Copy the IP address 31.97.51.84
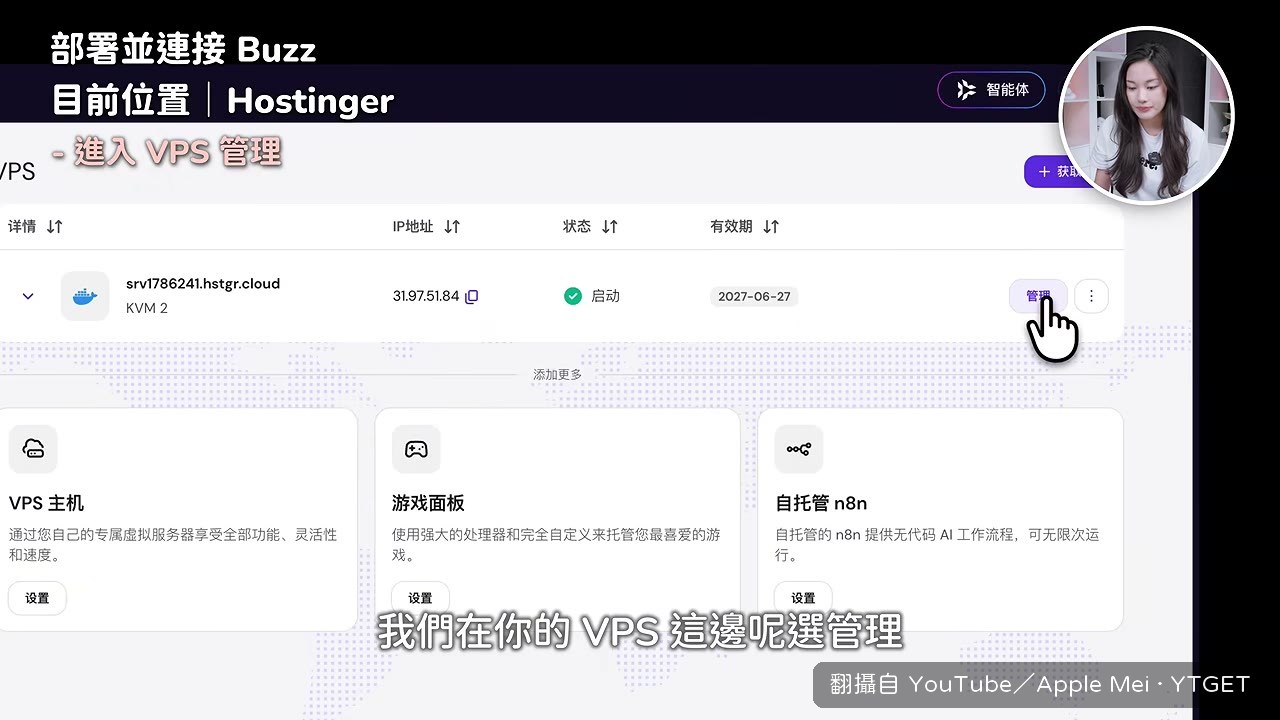The height and width of the screenshot is (720, 1280). (x=472, y=297)
